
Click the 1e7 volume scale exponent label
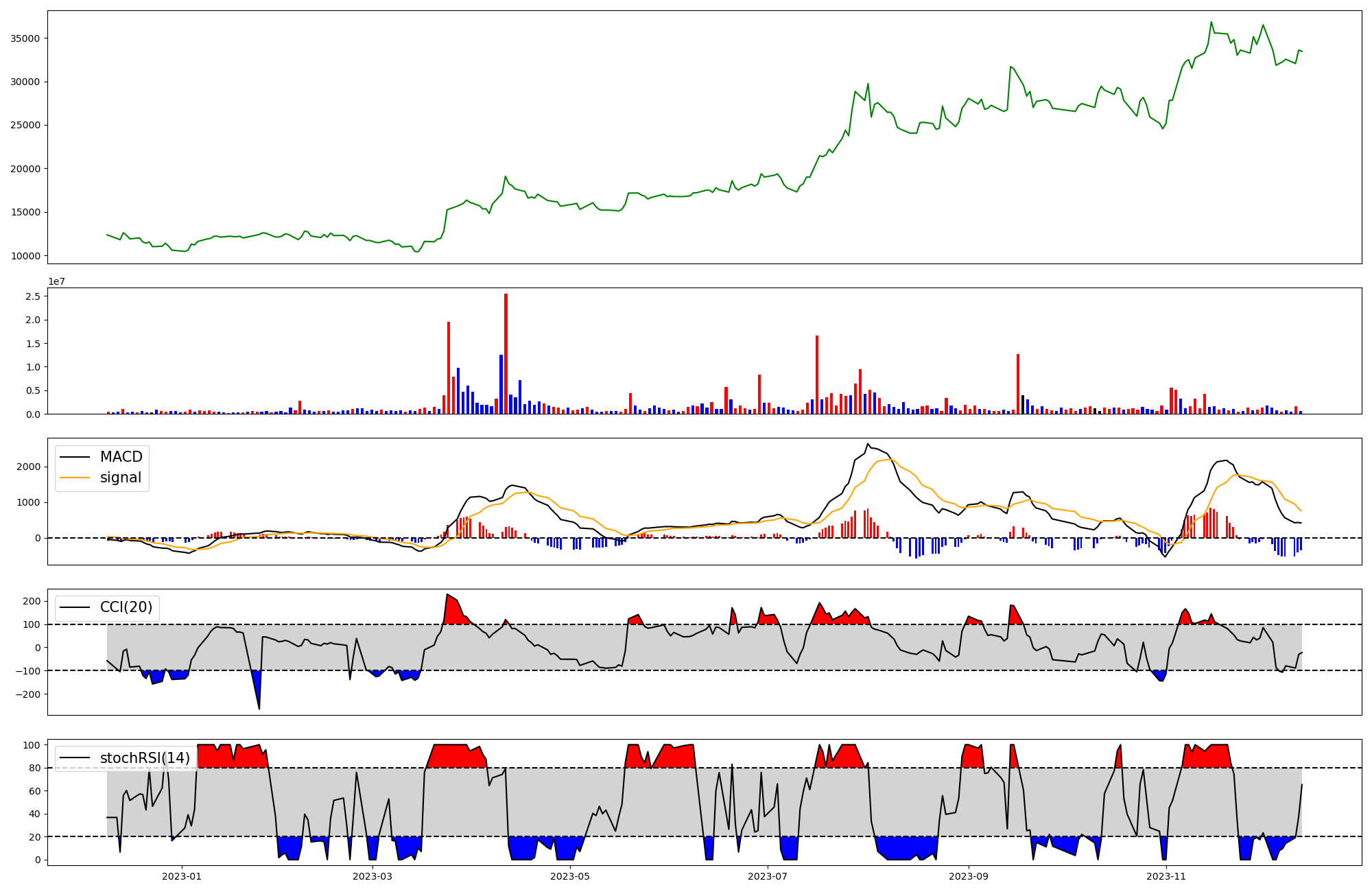56,281
